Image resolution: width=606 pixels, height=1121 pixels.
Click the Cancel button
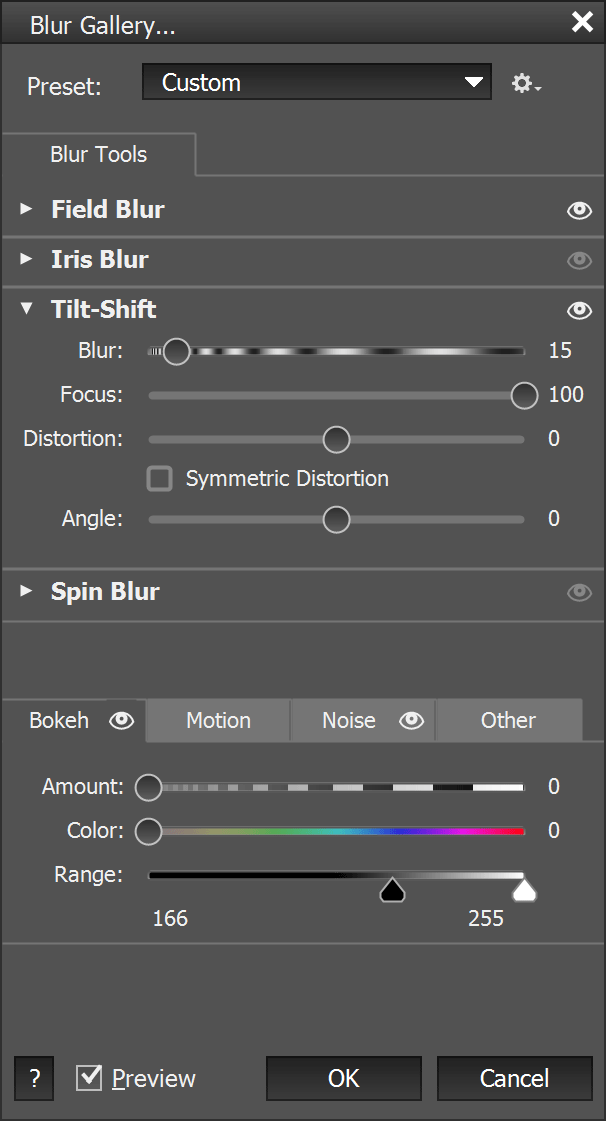(x=514, y=1078)
